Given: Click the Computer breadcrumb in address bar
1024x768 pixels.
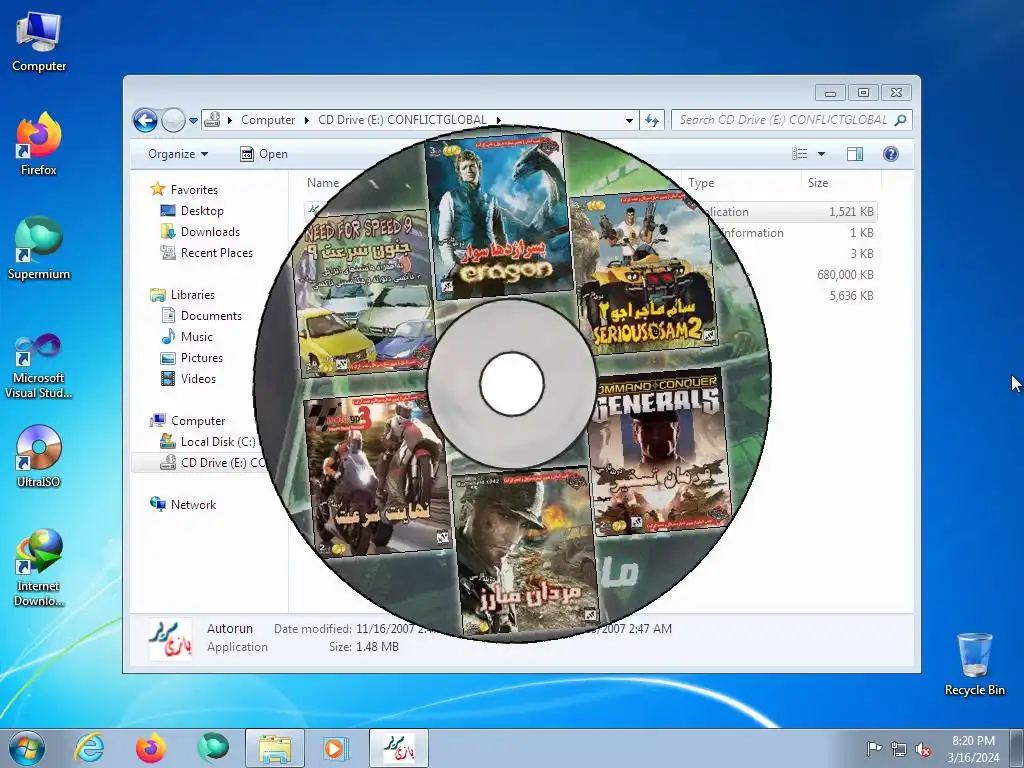Looking at the screenshot, I should [268, 120].
